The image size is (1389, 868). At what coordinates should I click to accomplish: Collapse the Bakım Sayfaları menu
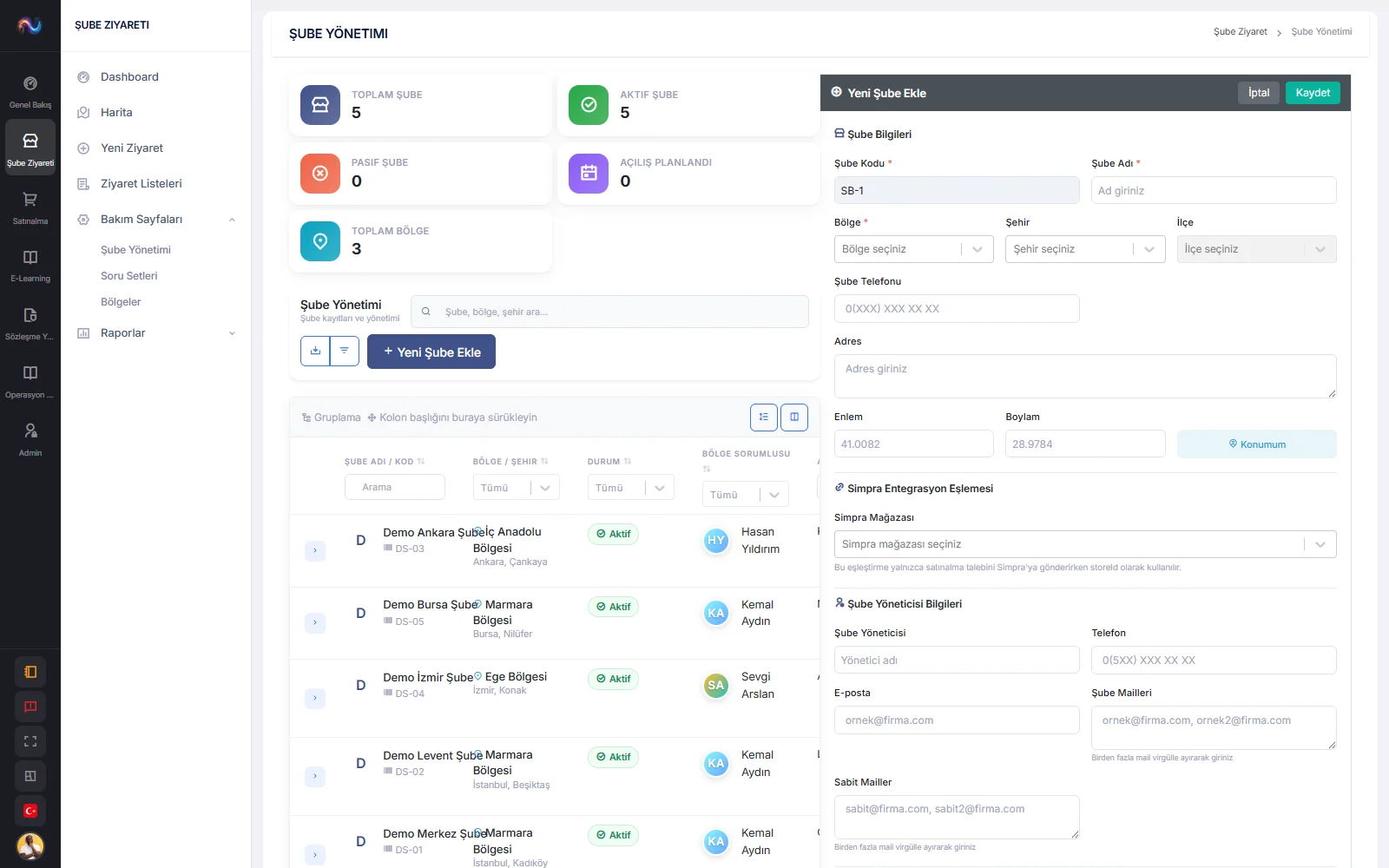point(156,220)
